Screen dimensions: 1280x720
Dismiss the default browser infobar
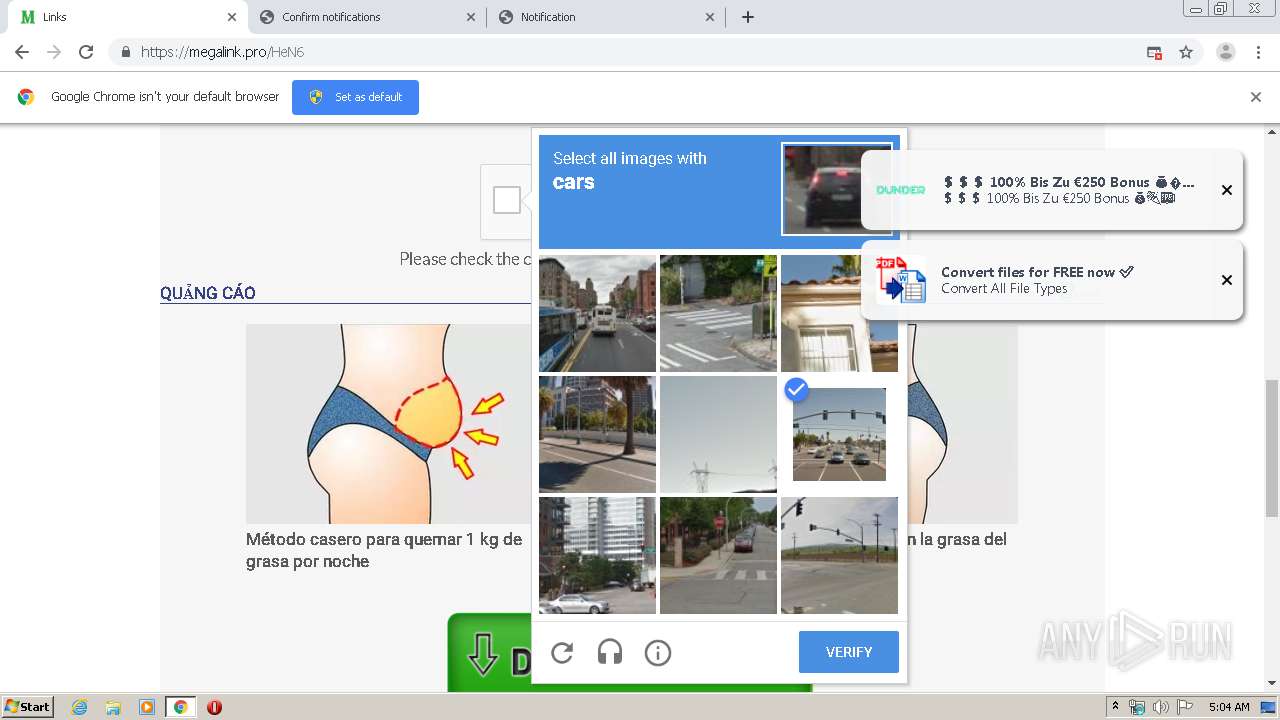1256,97
